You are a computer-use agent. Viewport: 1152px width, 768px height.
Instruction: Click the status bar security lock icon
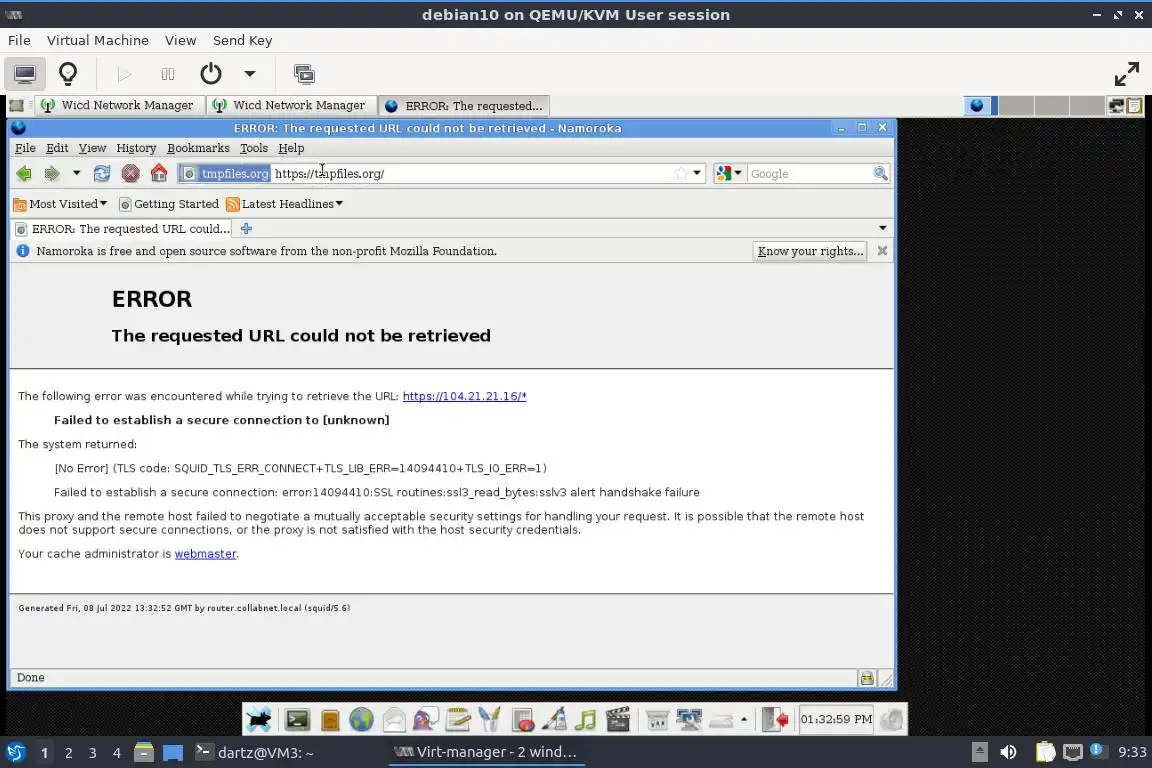click(867, 678)
